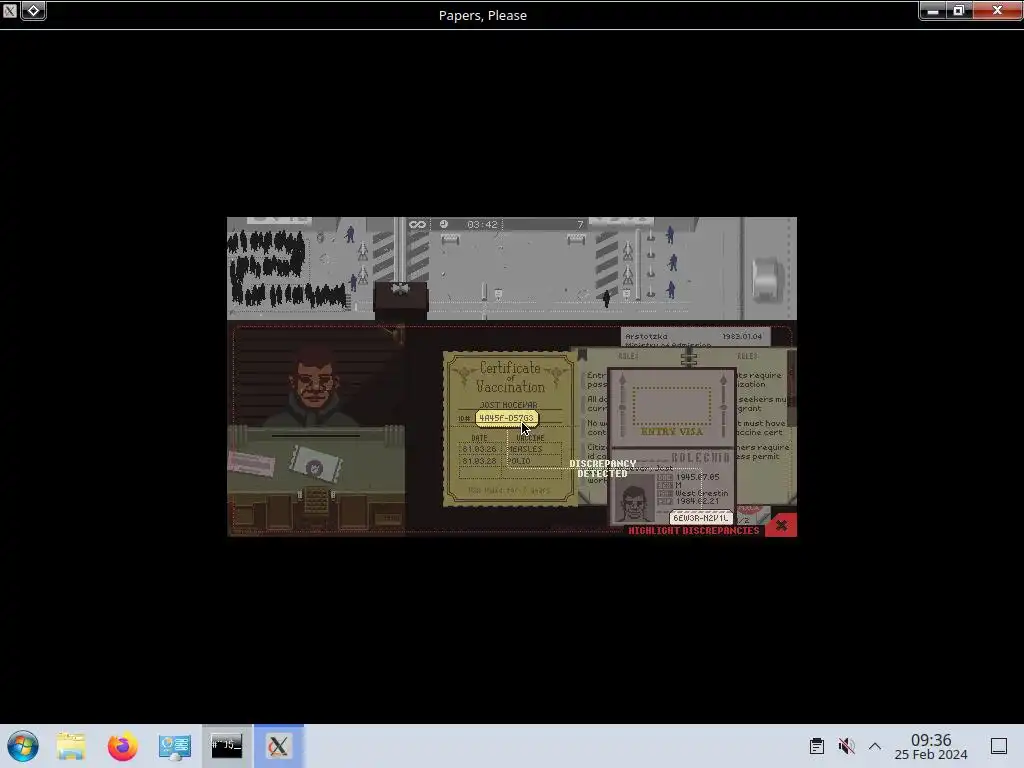
Task: Minimize the Papers, Please window
Action: click(x=933, y=10)
